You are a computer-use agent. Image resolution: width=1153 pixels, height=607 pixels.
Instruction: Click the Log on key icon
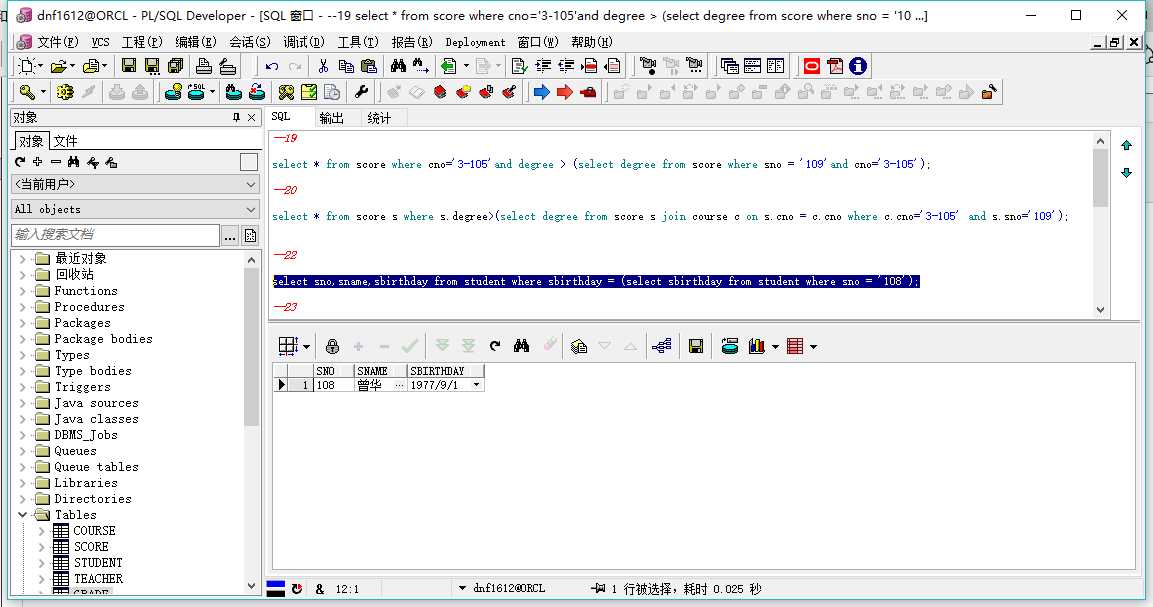[x=27, y=92]
